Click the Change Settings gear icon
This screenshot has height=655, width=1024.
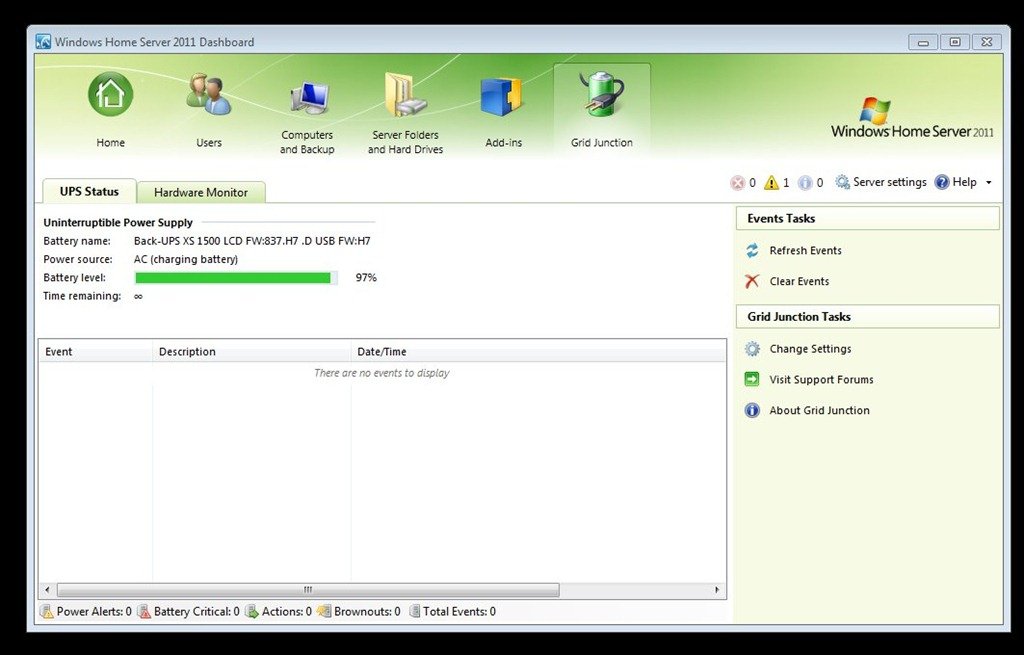pyautogui.click(x=752, y=349)
